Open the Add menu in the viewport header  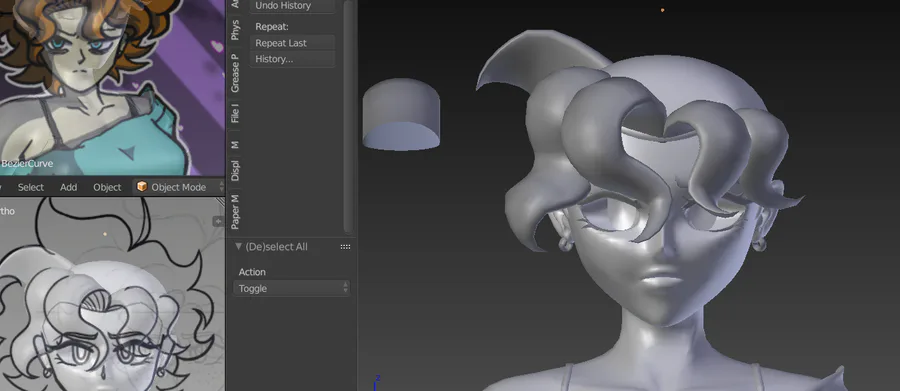click(x=69, y=187)
